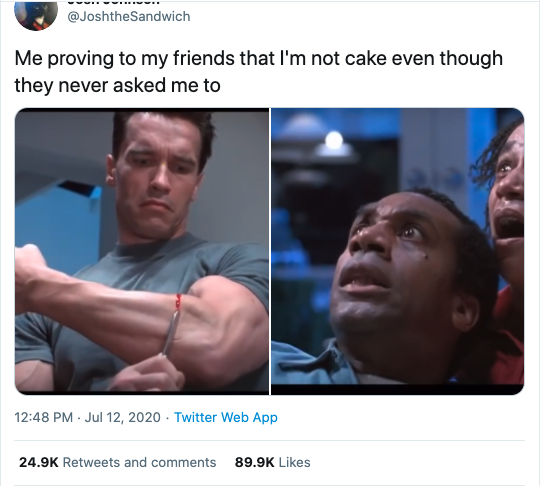Enlarge the right photo of shocked man

(x=398, y=251)
